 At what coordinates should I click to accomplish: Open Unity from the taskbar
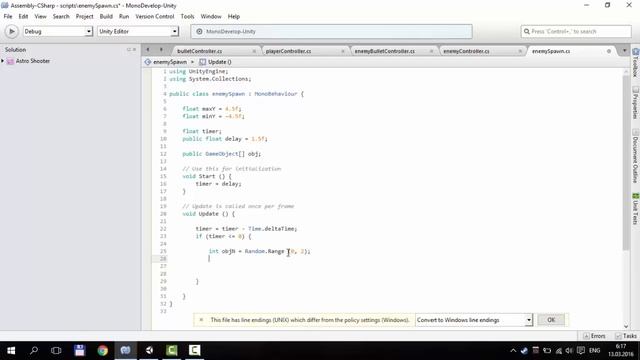[149, 351]
